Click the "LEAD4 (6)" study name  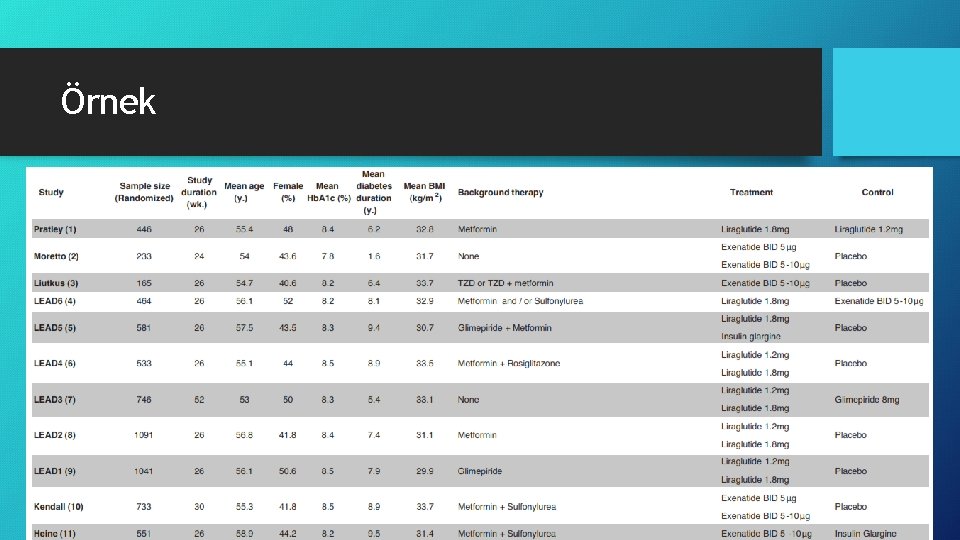[x=54, y=364]
